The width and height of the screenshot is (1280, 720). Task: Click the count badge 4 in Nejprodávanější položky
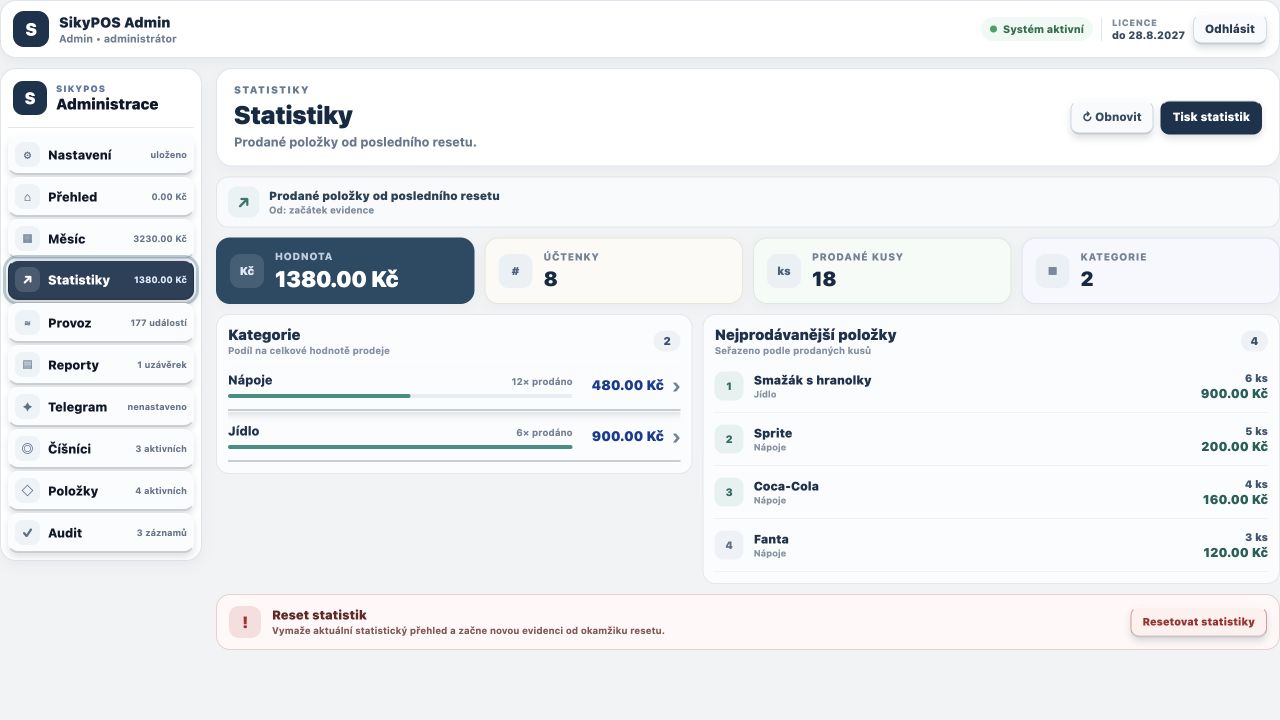click(x=1254, y=341)
